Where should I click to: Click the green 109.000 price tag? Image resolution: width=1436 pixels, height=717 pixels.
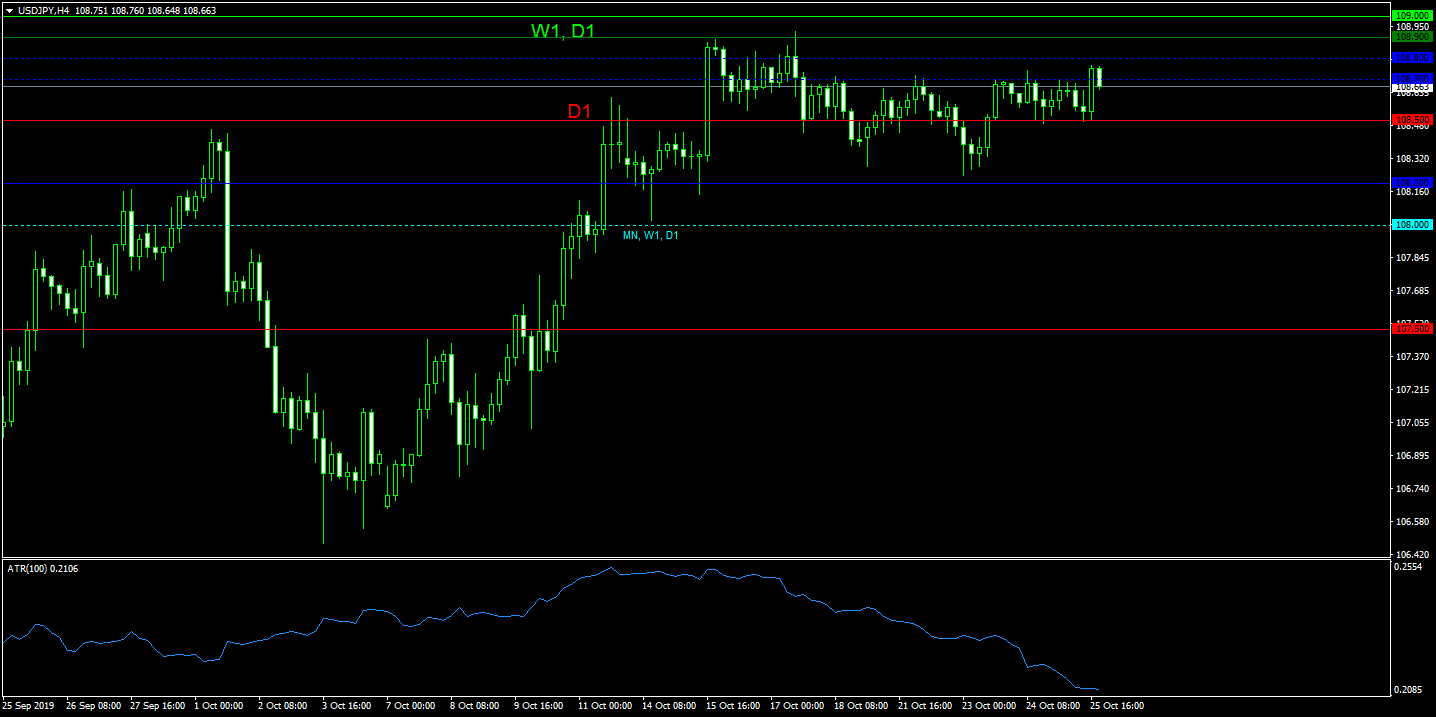point(1413,16)
